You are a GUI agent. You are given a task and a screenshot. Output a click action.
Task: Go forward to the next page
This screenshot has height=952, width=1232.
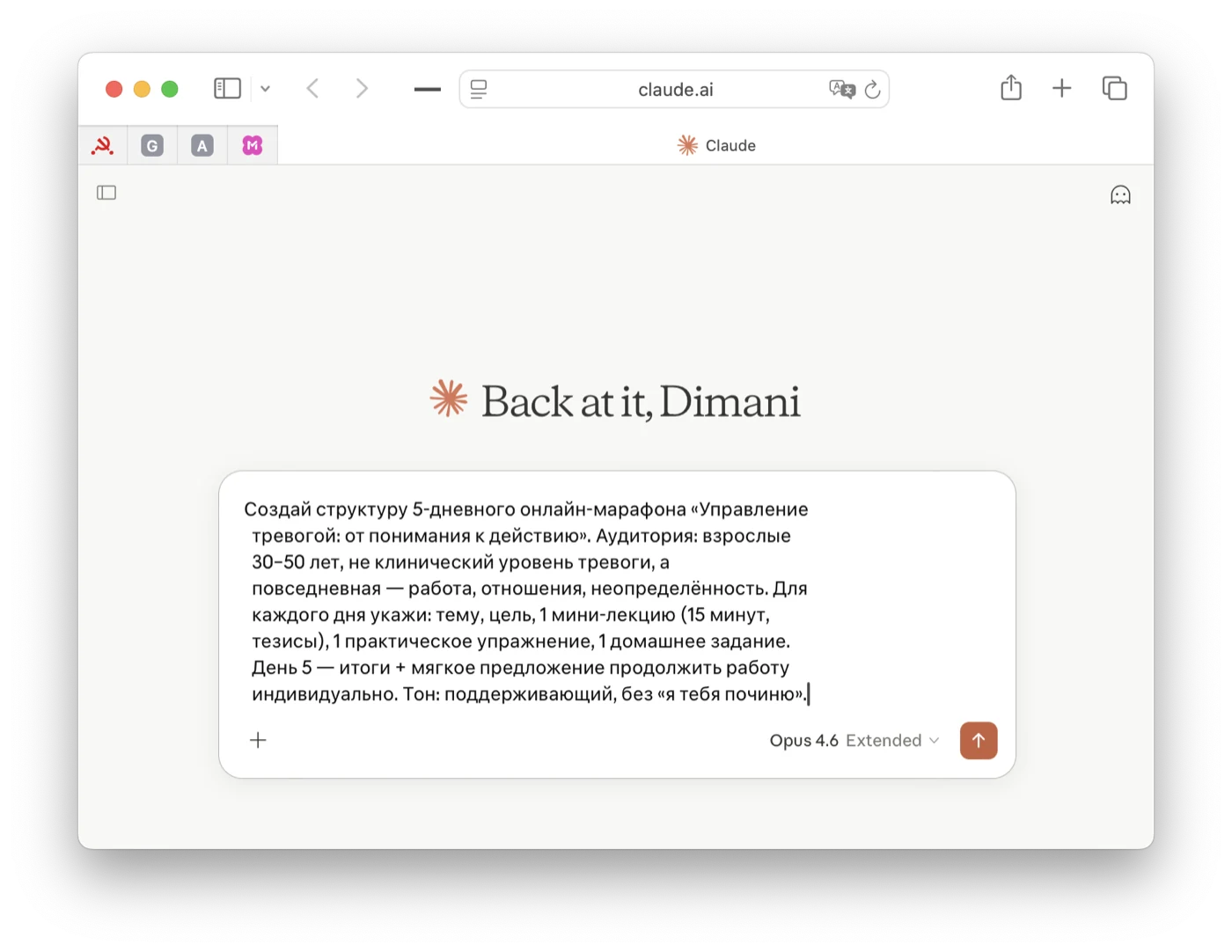[362, 88]
